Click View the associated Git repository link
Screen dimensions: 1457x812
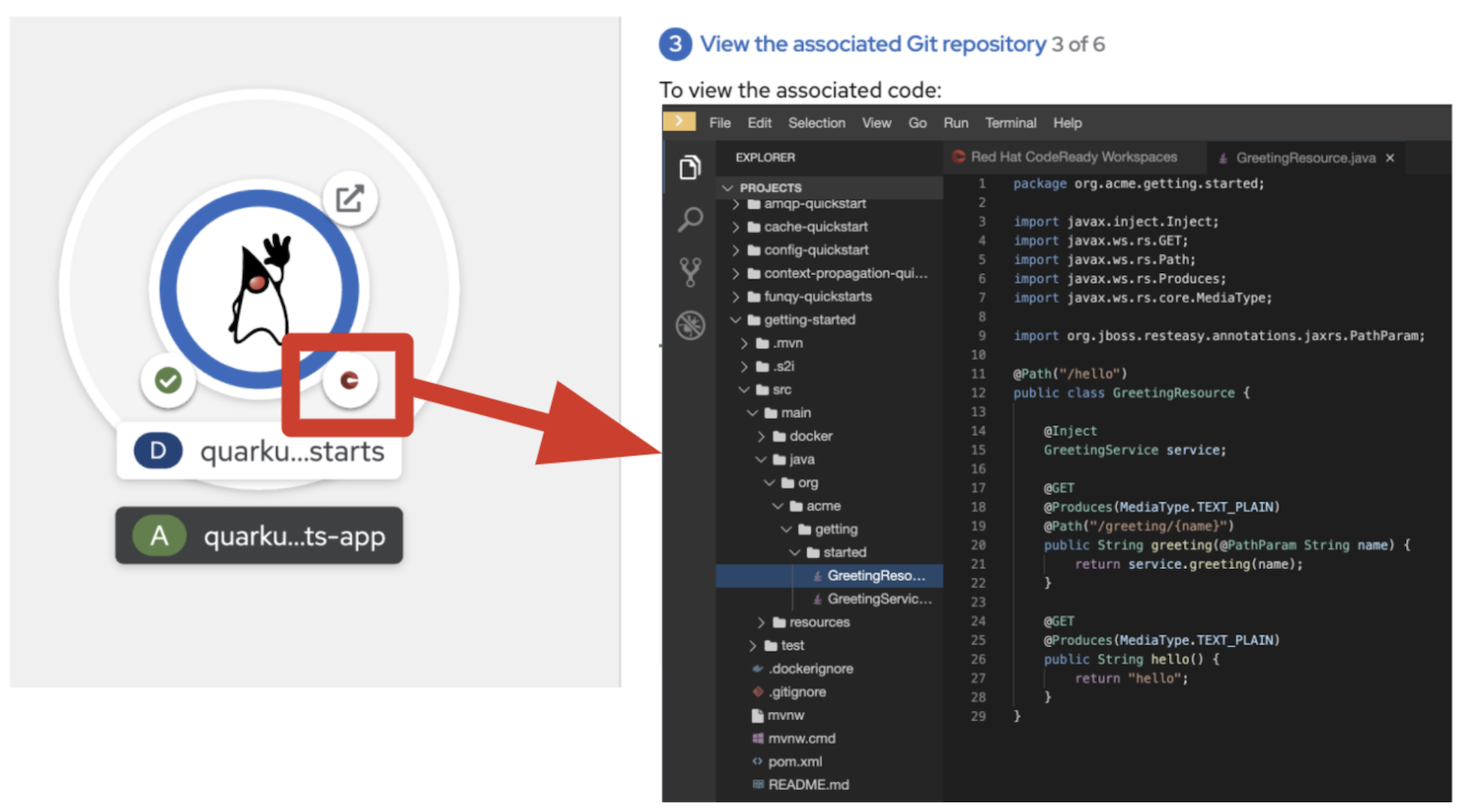[872, 44]
